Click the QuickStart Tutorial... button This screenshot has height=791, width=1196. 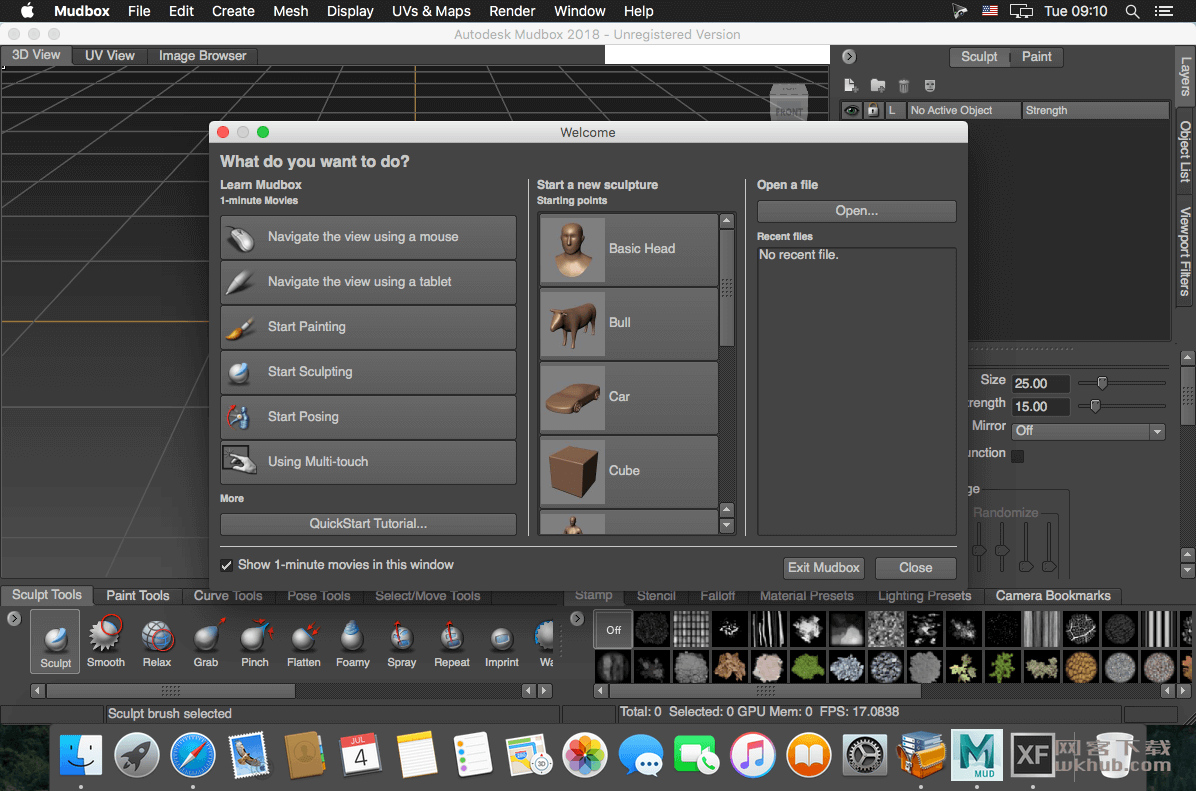click(368, 524)
